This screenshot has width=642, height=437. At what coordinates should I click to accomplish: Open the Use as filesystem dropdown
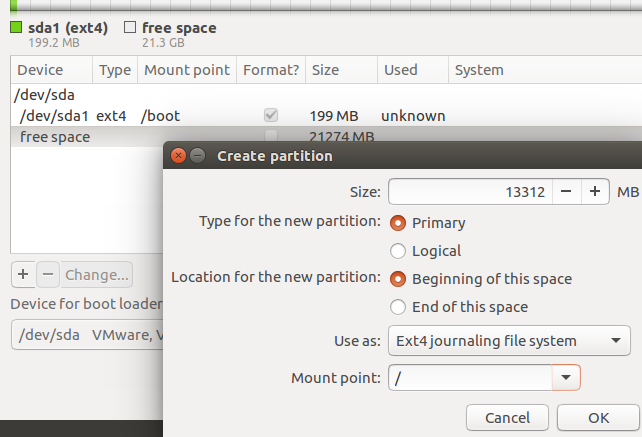point(509,341)
